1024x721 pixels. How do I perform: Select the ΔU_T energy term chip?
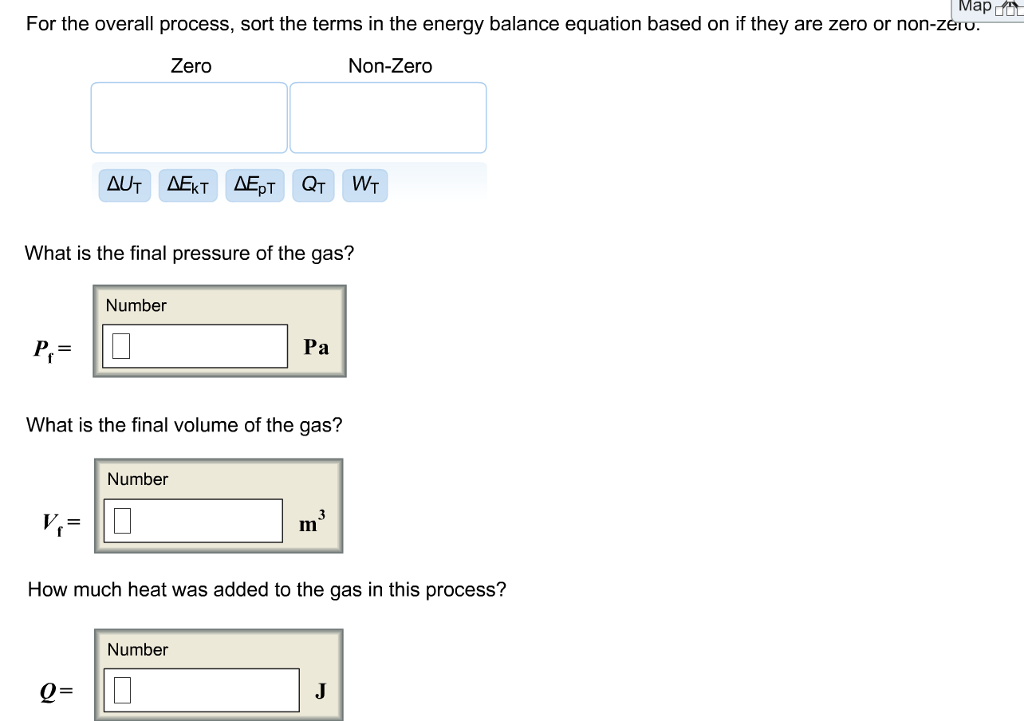click(x=123, y=184)
